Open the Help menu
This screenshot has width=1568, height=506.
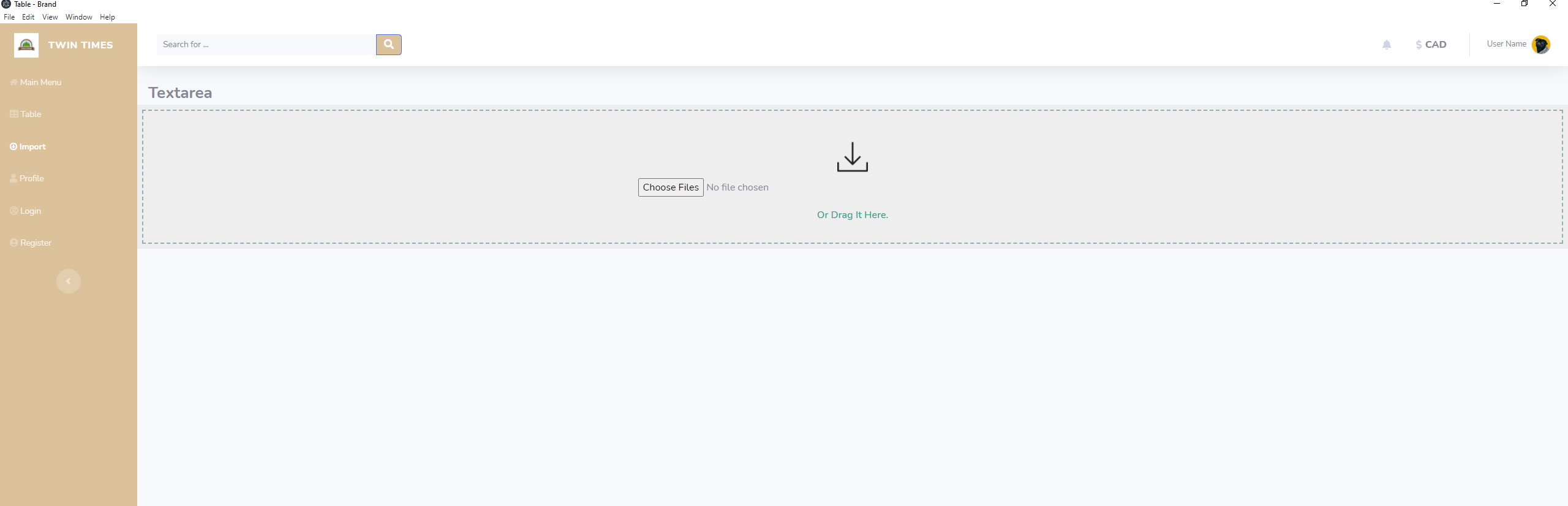click(107, 17)
